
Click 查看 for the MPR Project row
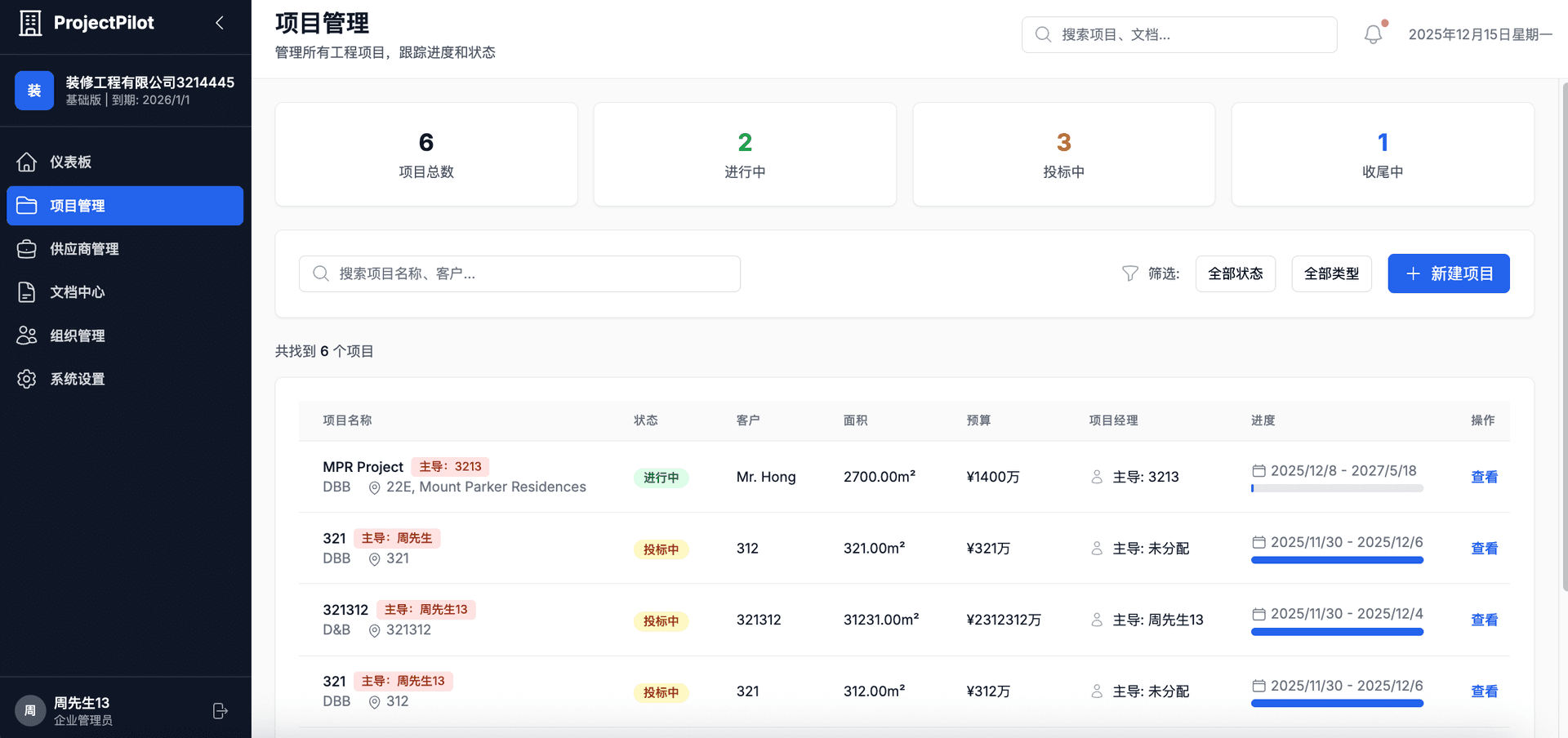[1484, 477]
